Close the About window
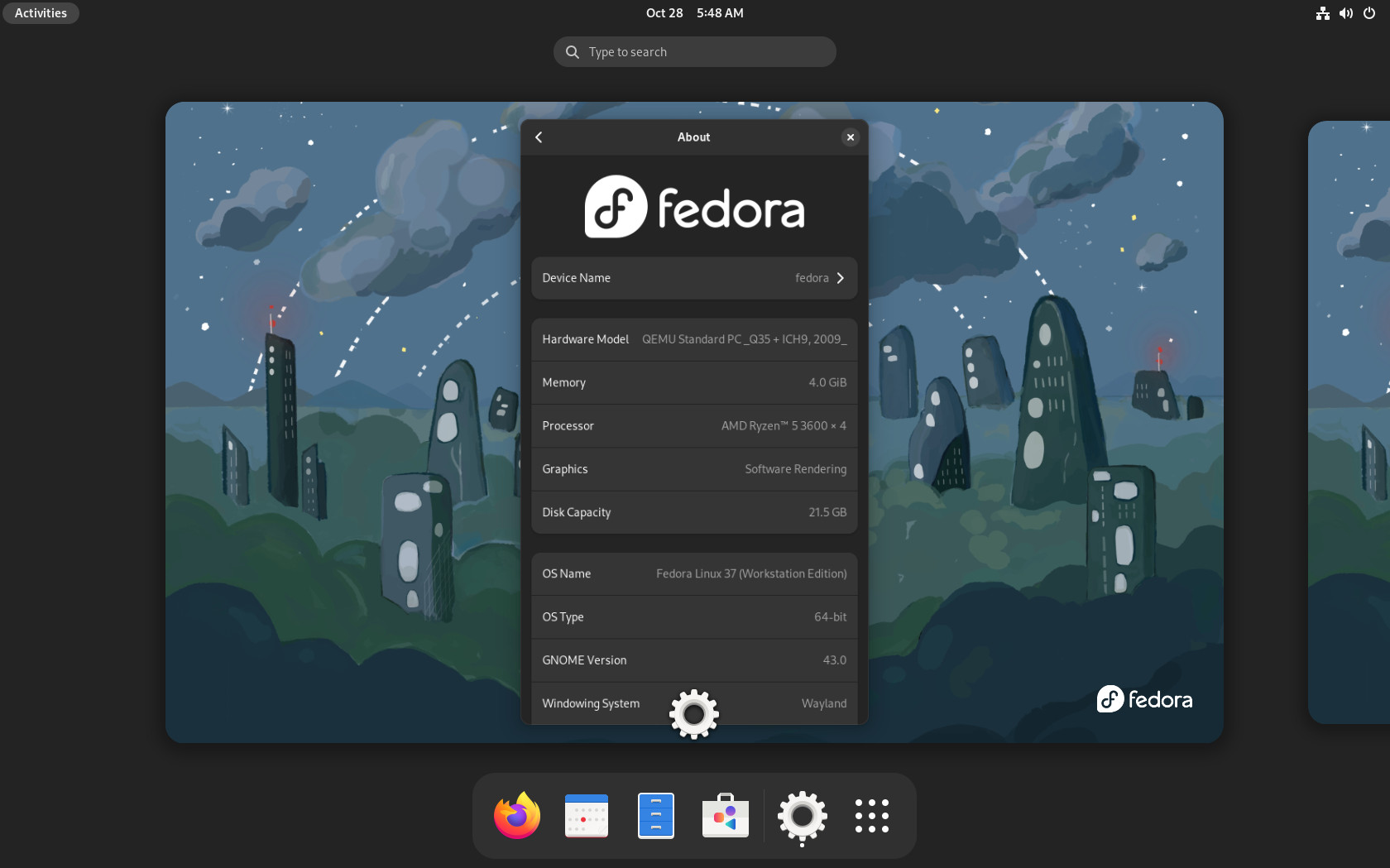This screenshot has width=1390, height=868. [851, 137]
